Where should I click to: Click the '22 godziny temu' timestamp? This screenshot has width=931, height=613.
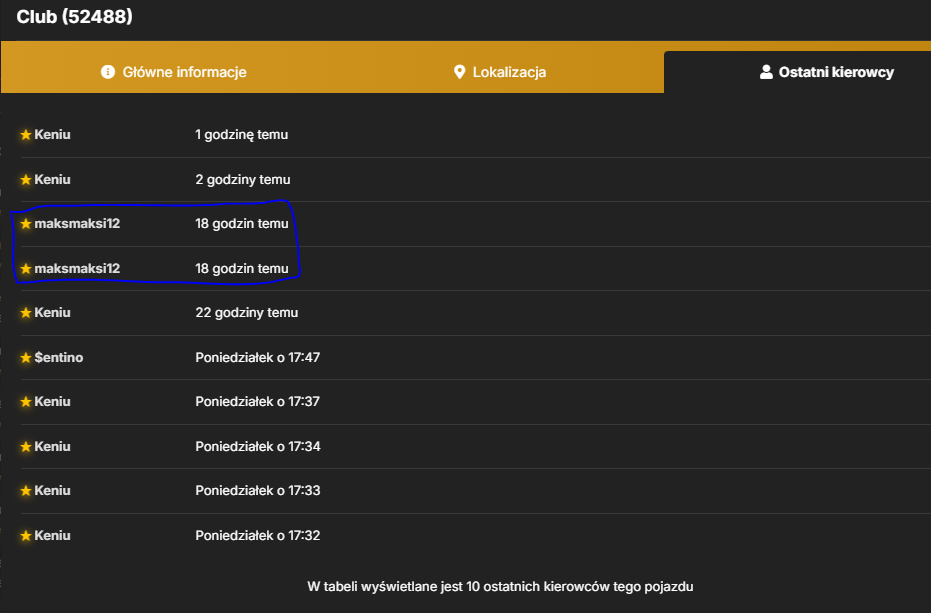pos(246,312)
